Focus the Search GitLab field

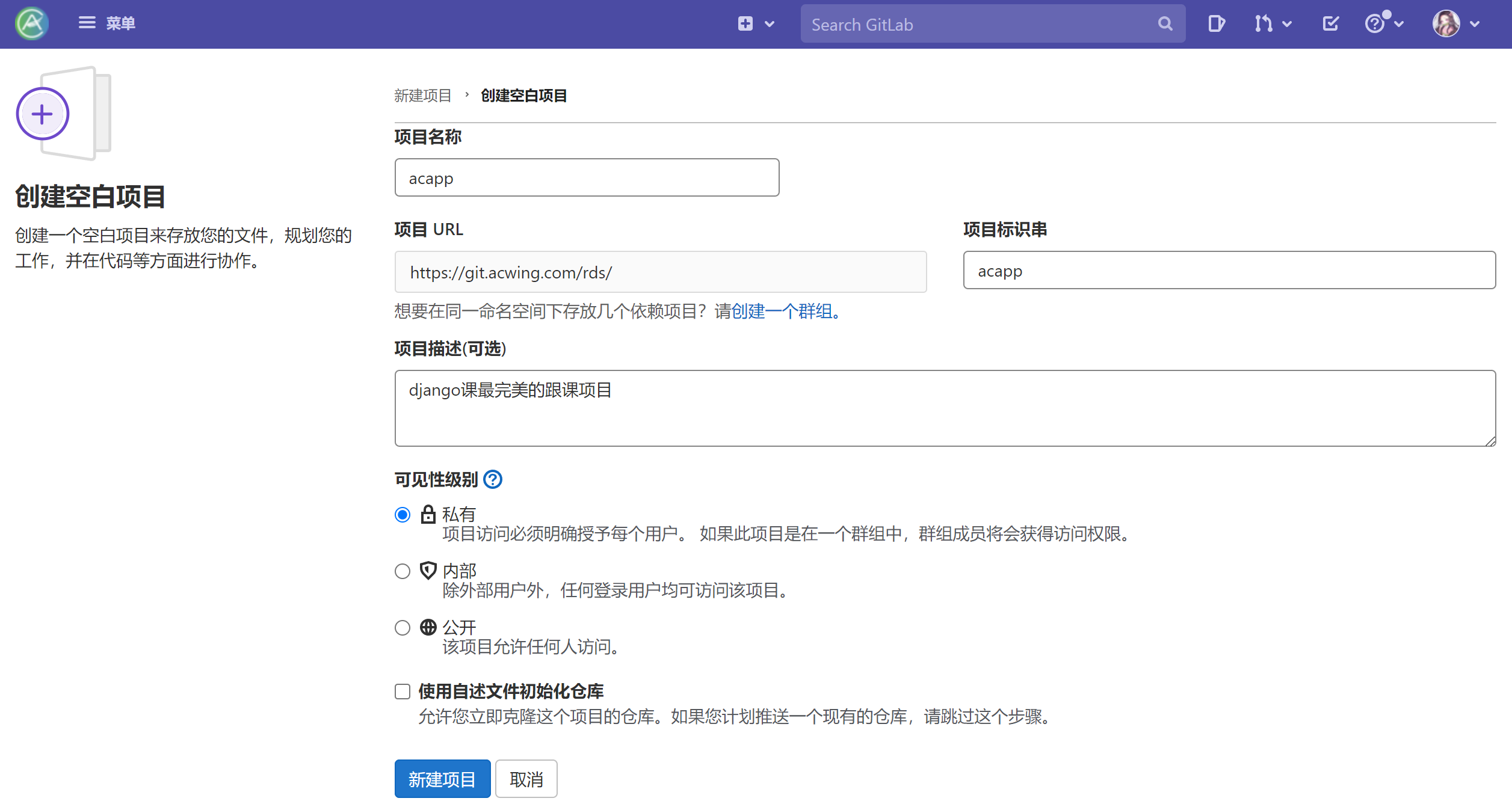[993, 24]
